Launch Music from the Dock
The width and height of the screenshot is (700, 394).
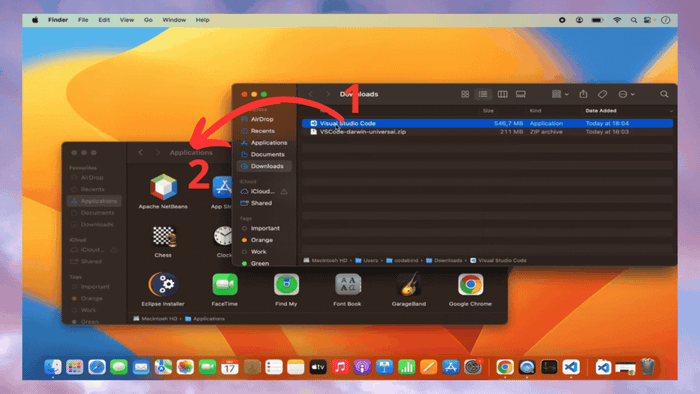pos(340,367)
